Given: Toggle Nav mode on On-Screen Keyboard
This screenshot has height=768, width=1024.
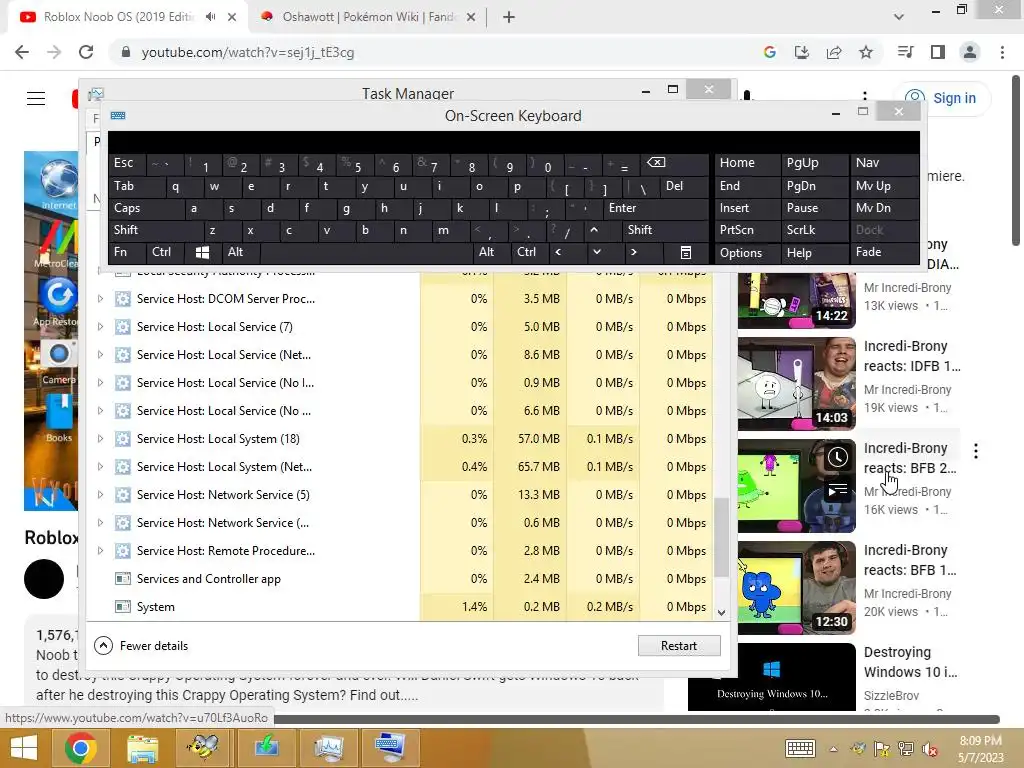Looking at the screenshot, I should coord(884,163).
